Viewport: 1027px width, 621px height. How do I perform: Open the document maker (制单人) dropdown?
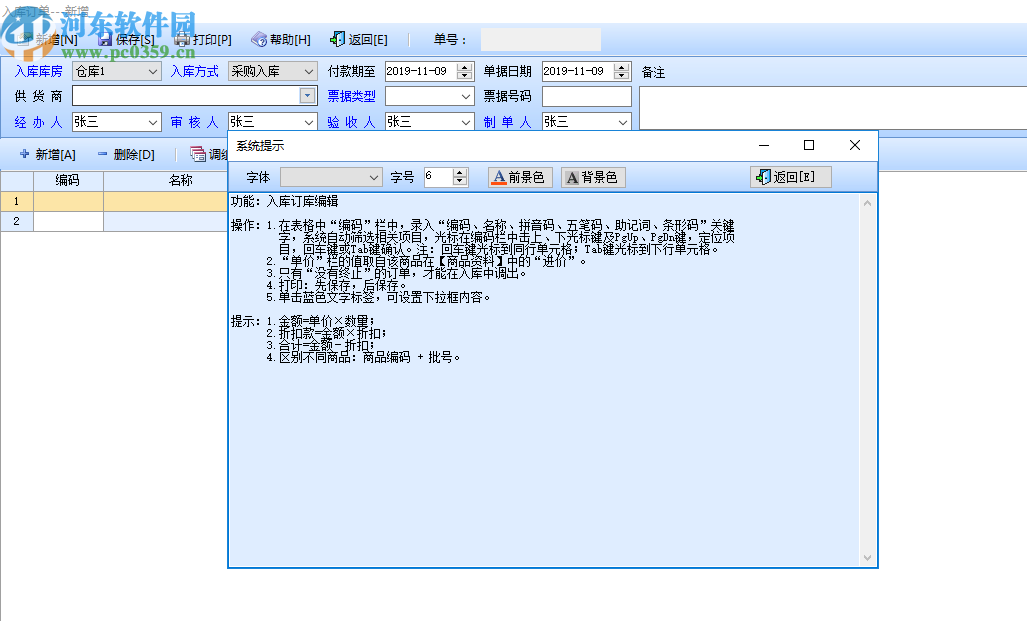(623, 122)
